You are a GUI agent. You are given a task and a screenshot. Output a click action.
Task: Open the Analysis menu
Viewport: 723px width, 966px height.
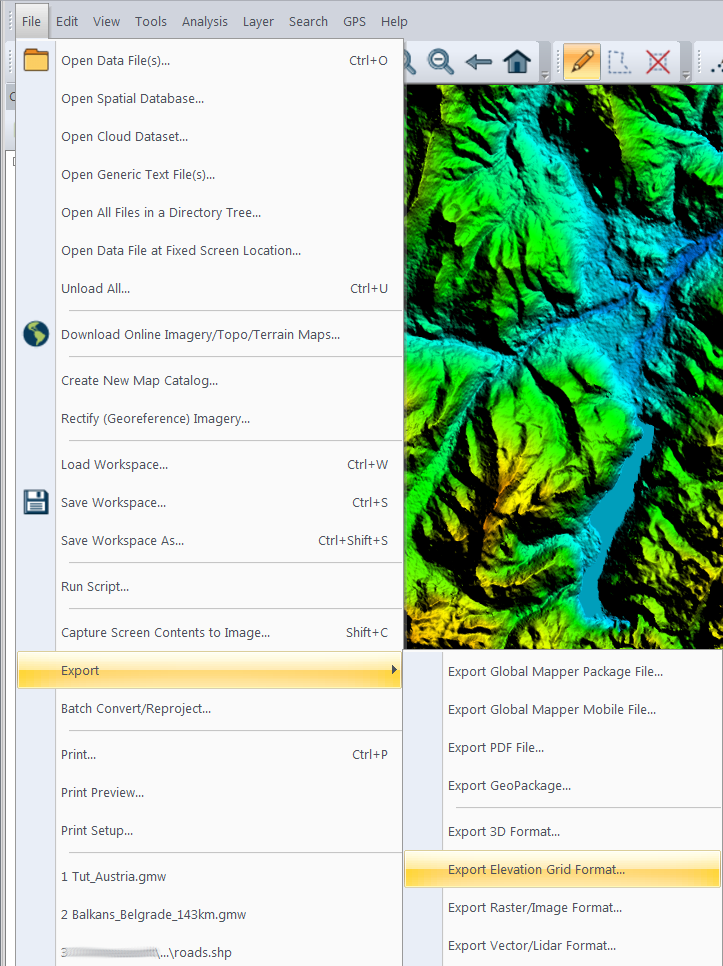(x=204, y=21)
